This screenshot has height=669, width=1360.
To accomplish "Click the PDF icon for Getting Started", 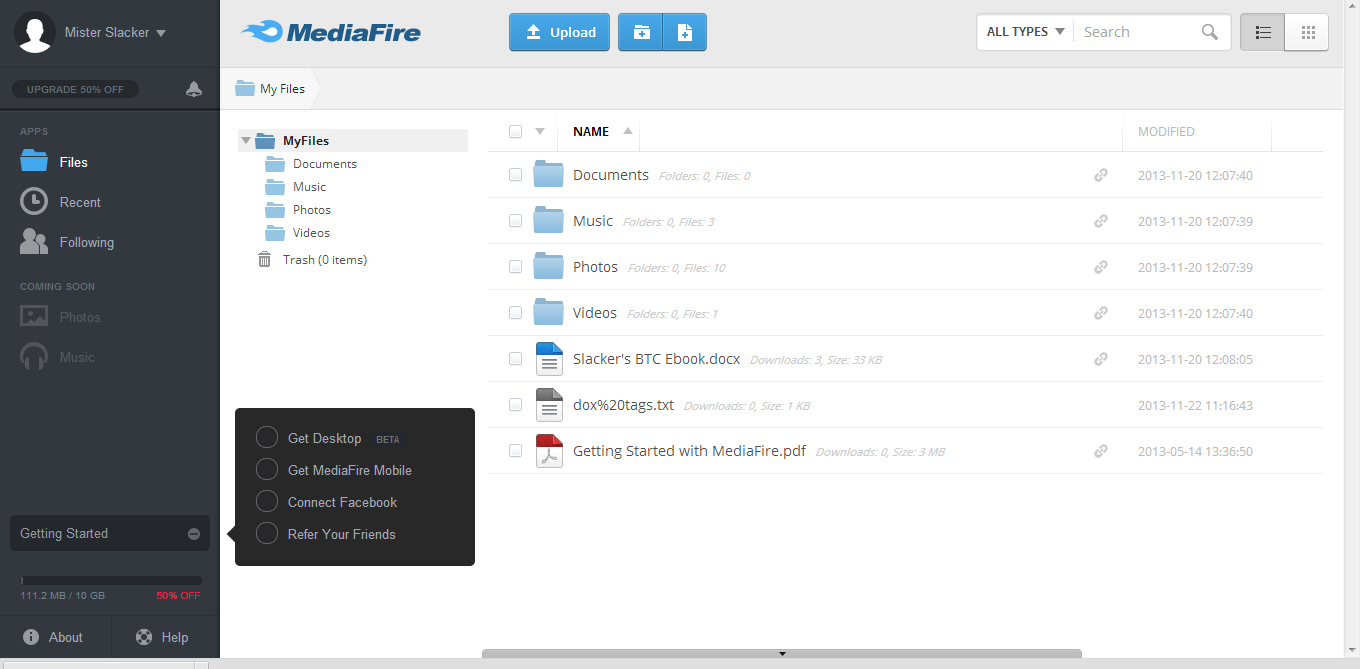I will [x=549, y=450].
